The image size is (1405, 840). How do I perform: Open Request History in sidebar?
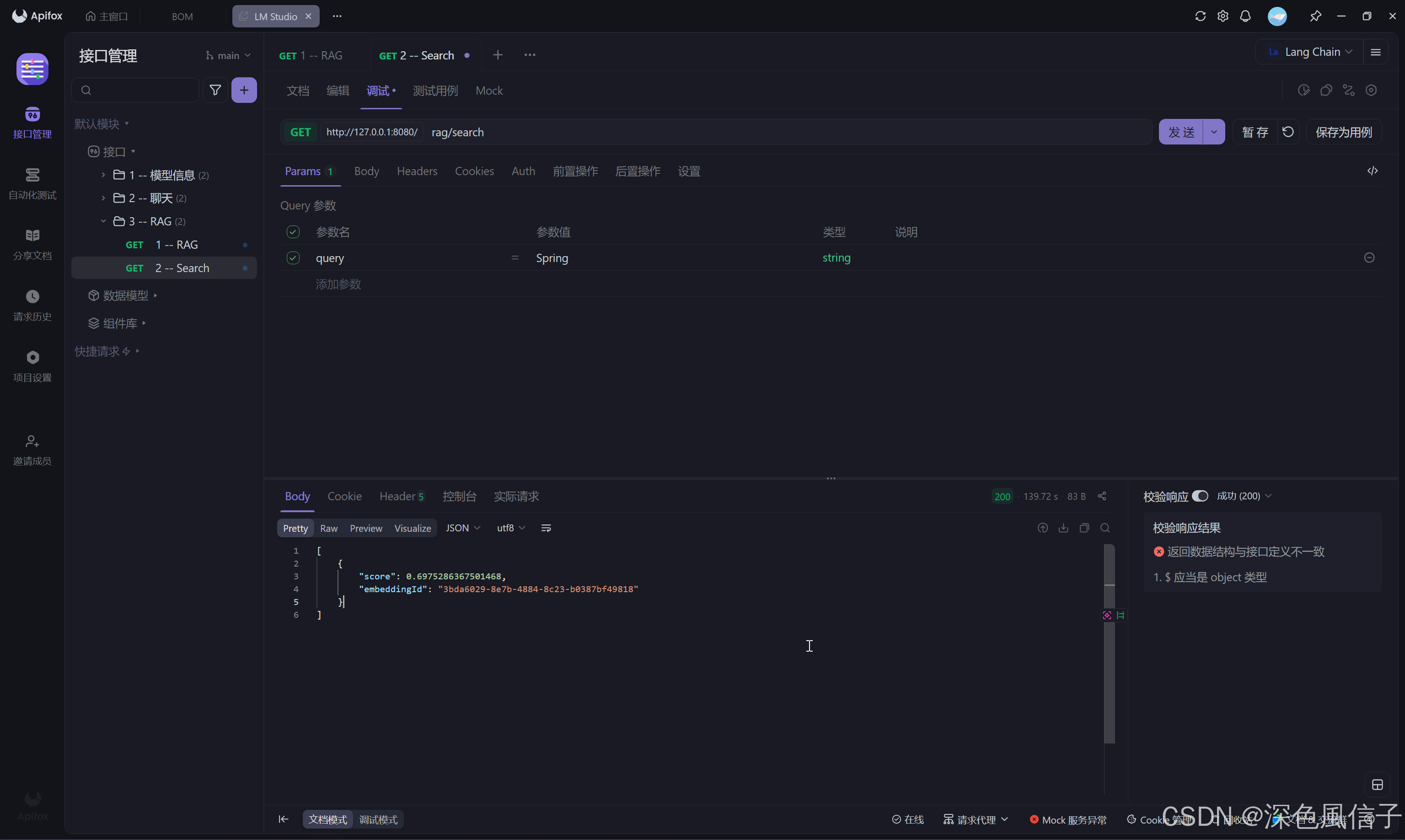click(x=32, y=305)
